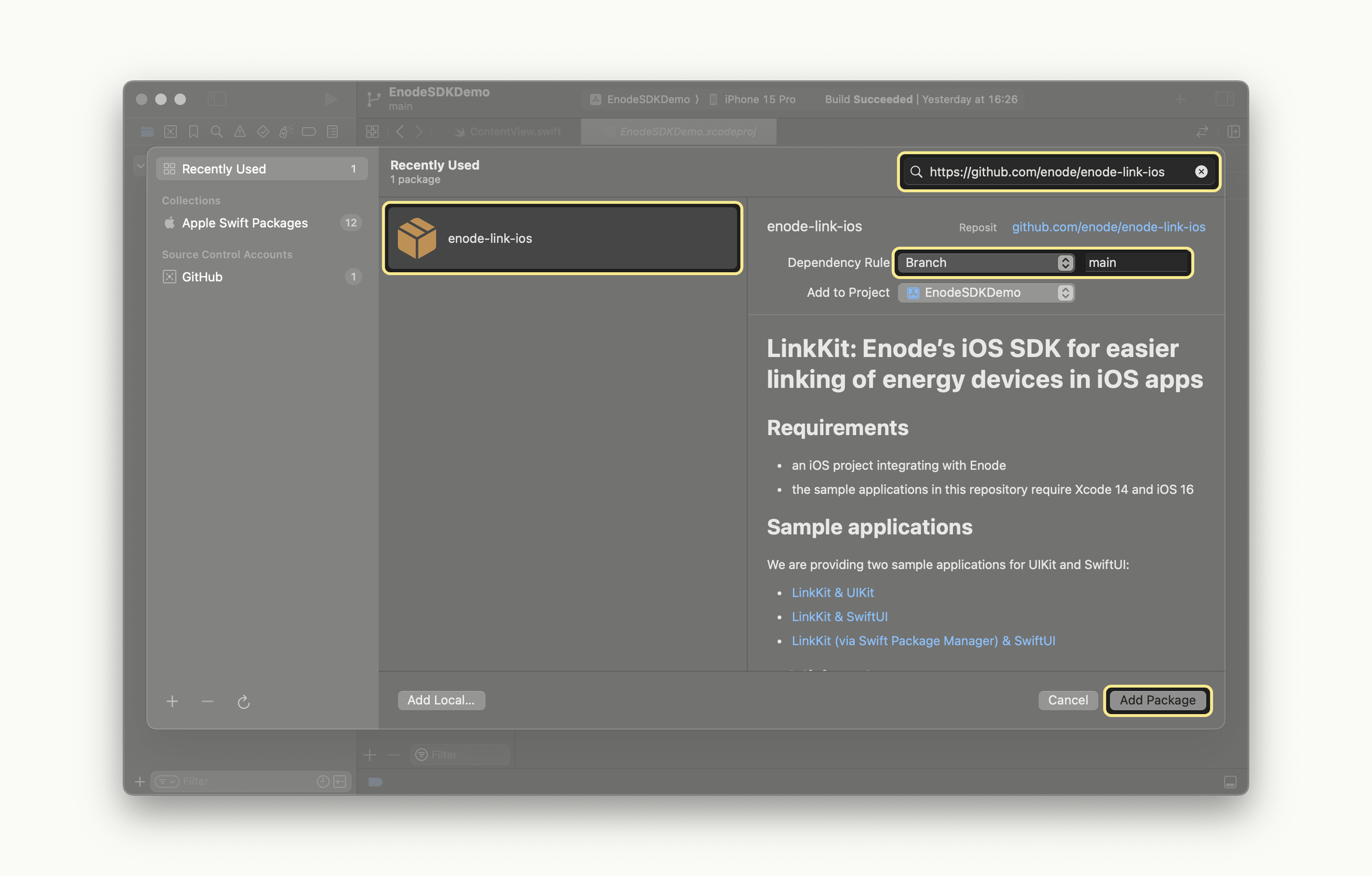Screen dimensions: 1372x876
Task: Select Apple Swift Packages under Collections
Action: (245, 223)
